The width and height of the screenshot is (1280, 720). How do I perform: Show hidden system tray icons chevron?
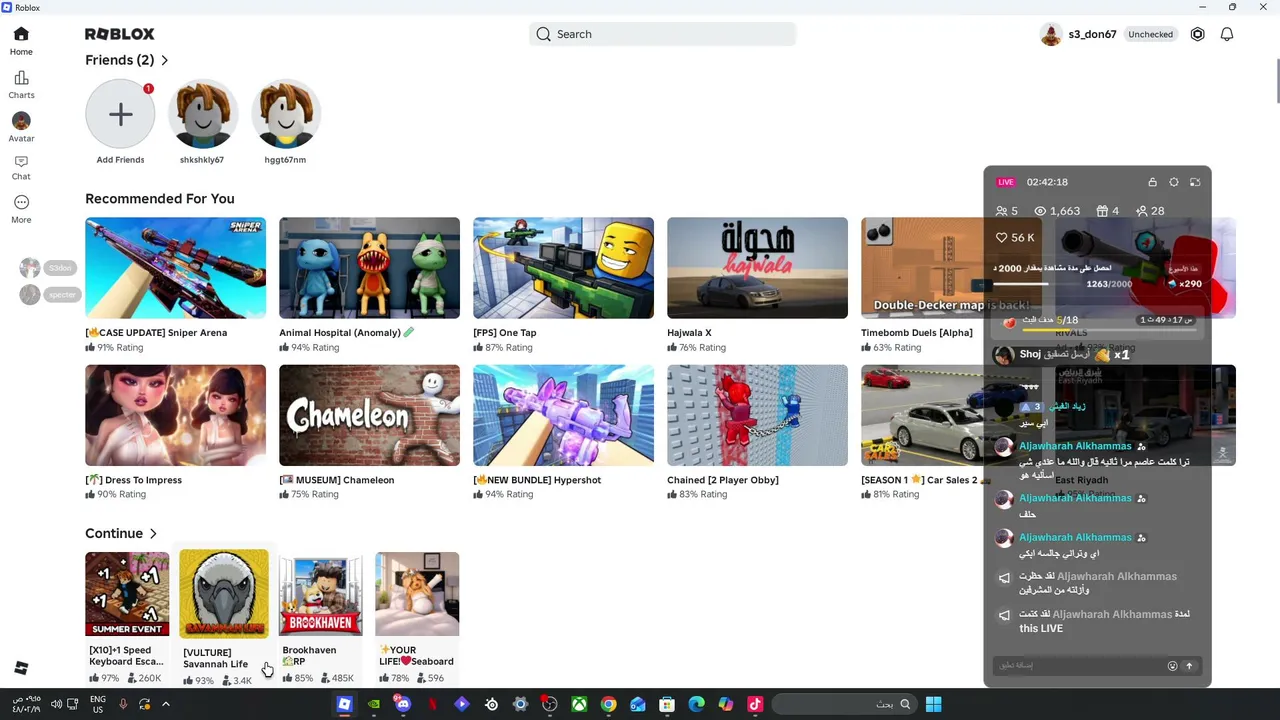pos(166,704)
